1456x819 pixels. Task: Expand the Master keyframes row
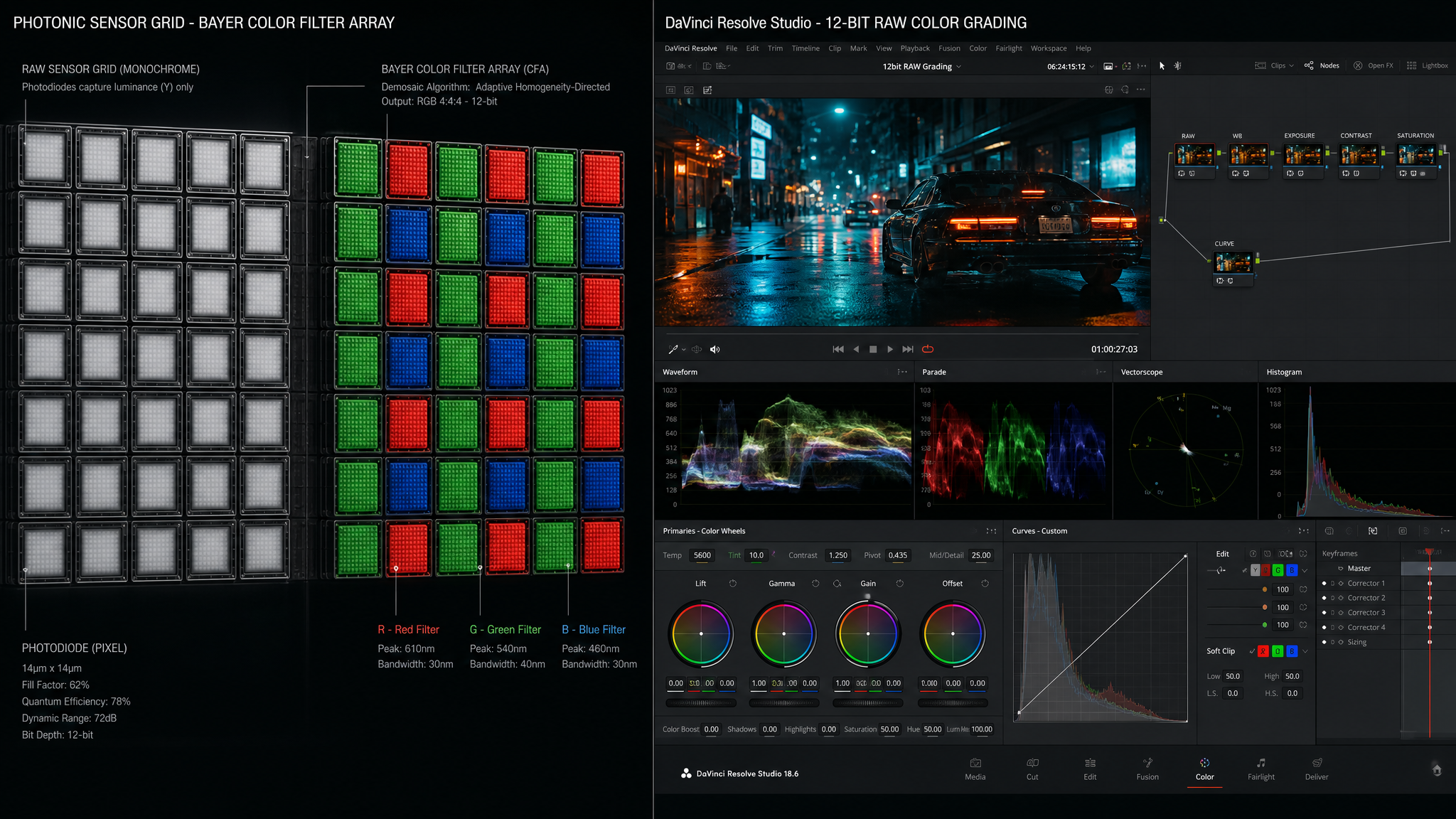click(x=1341, y=569)
